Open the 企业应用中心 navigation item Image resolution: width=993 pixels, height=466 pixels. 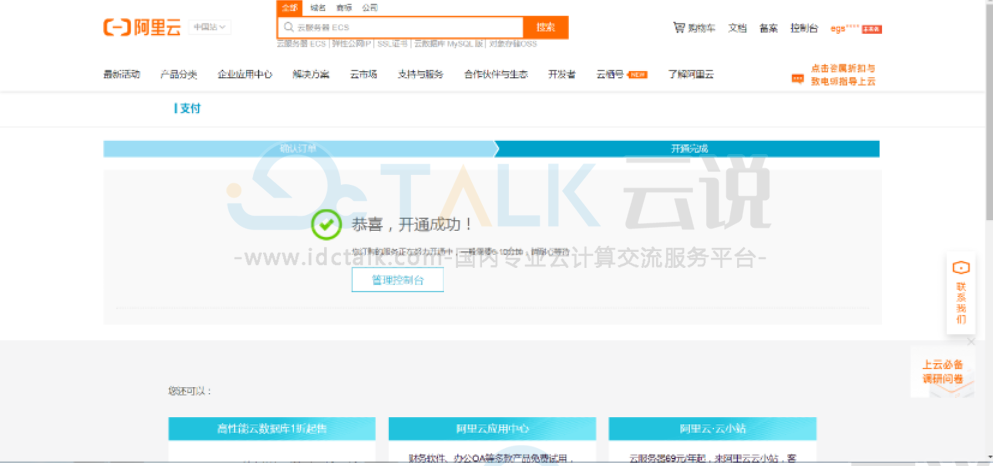tap(245, 74)
